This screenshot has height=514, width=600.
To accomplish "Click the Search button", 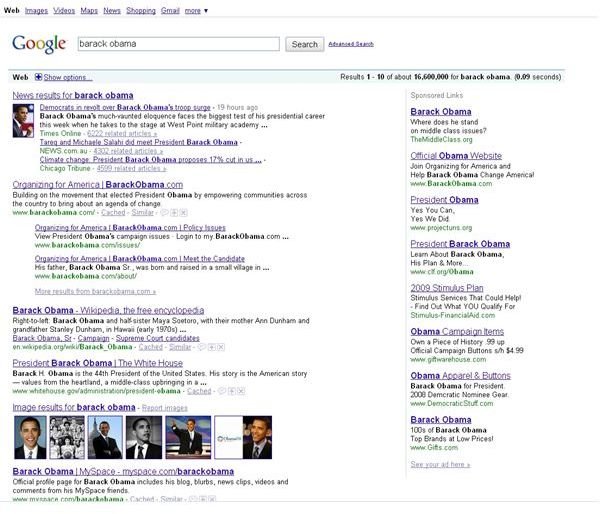I will tap(305, 44).
